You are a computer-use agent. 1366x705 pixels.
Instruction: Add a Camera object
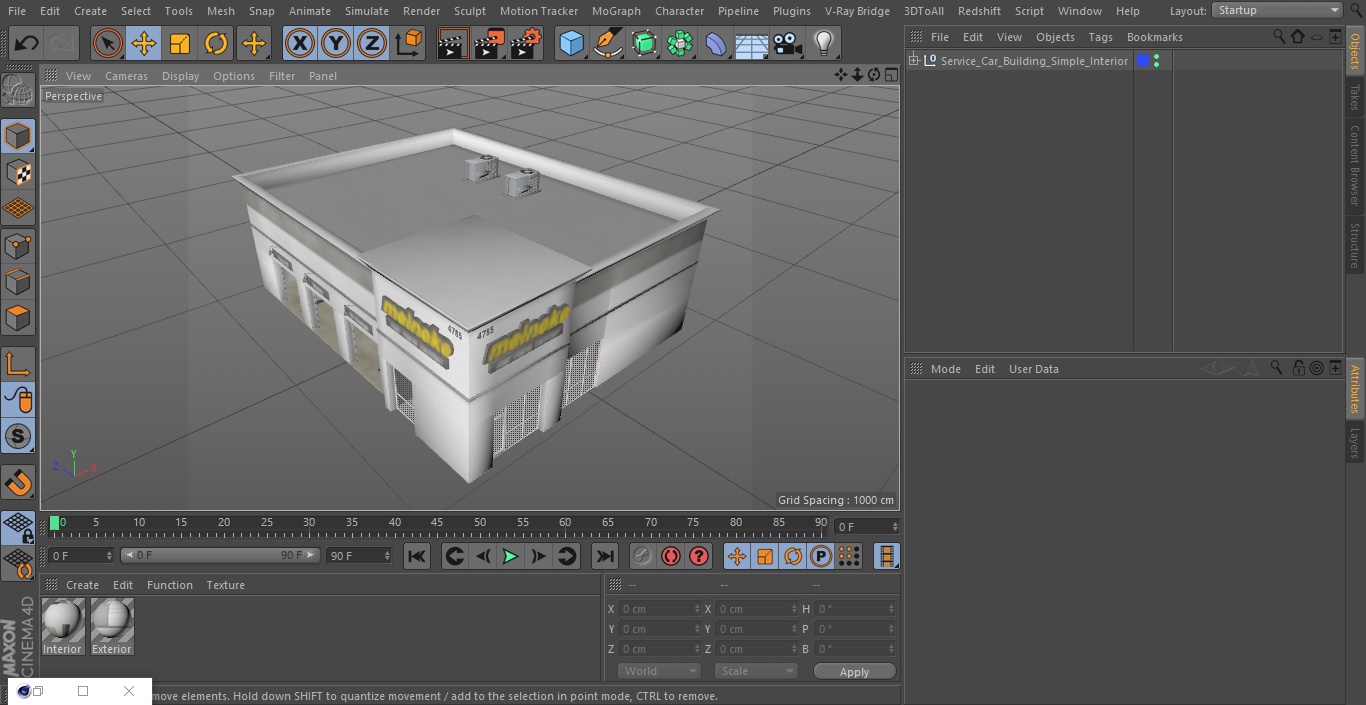(x=788, y=43)
